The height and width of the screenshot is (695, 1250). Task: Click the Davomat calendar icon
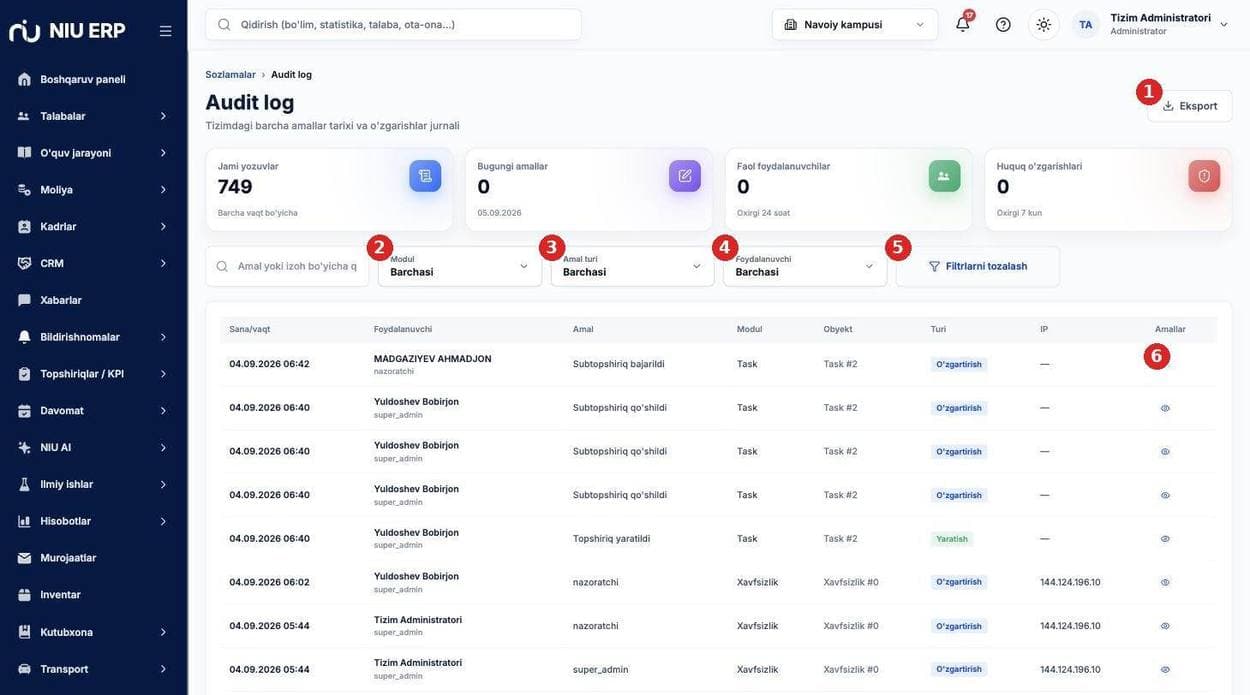pos(24,411)
